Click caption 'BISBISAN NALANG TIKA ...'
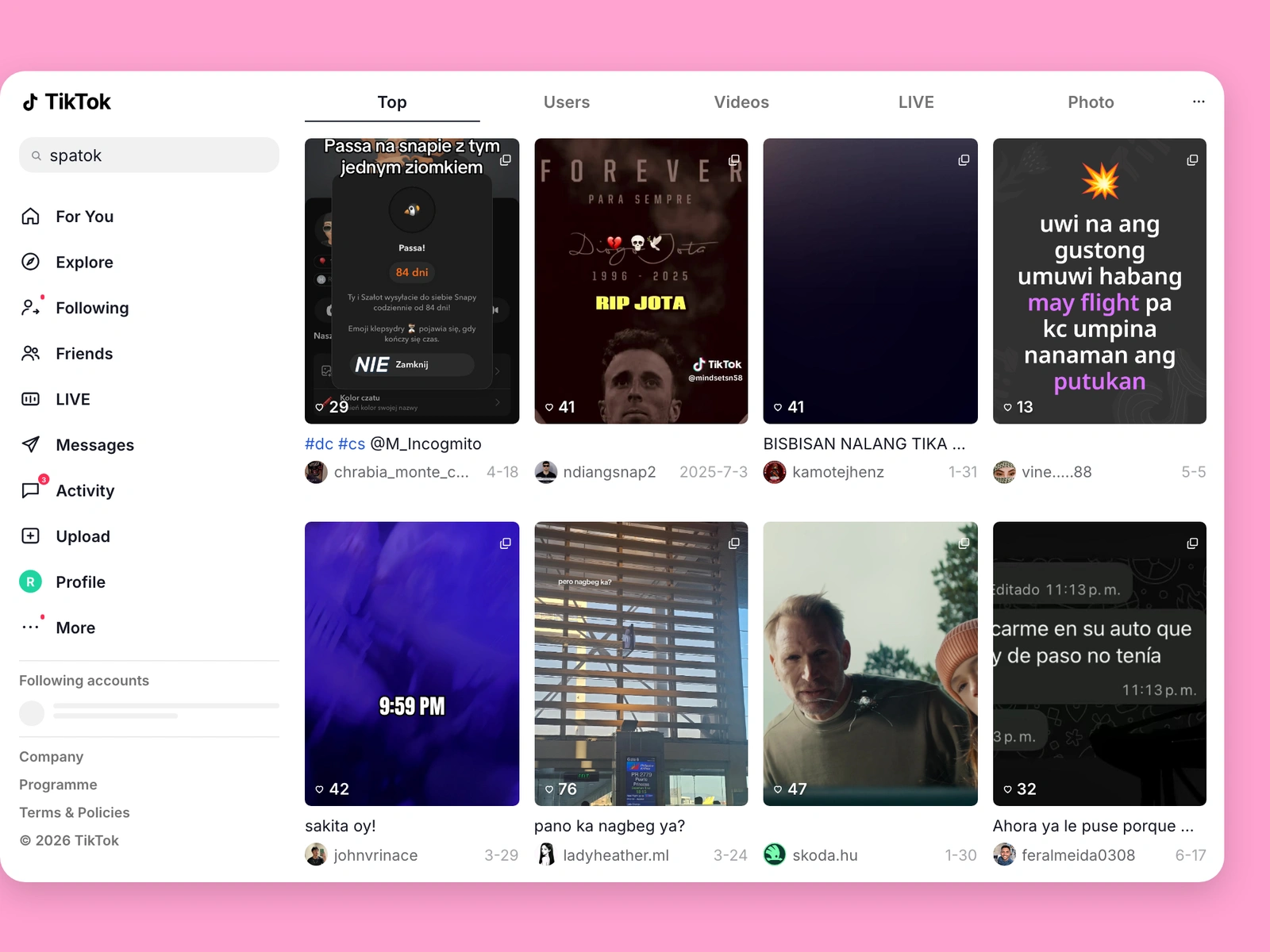Image resolution: width=1270 pixels, height=952 pixels. (864, 443)
